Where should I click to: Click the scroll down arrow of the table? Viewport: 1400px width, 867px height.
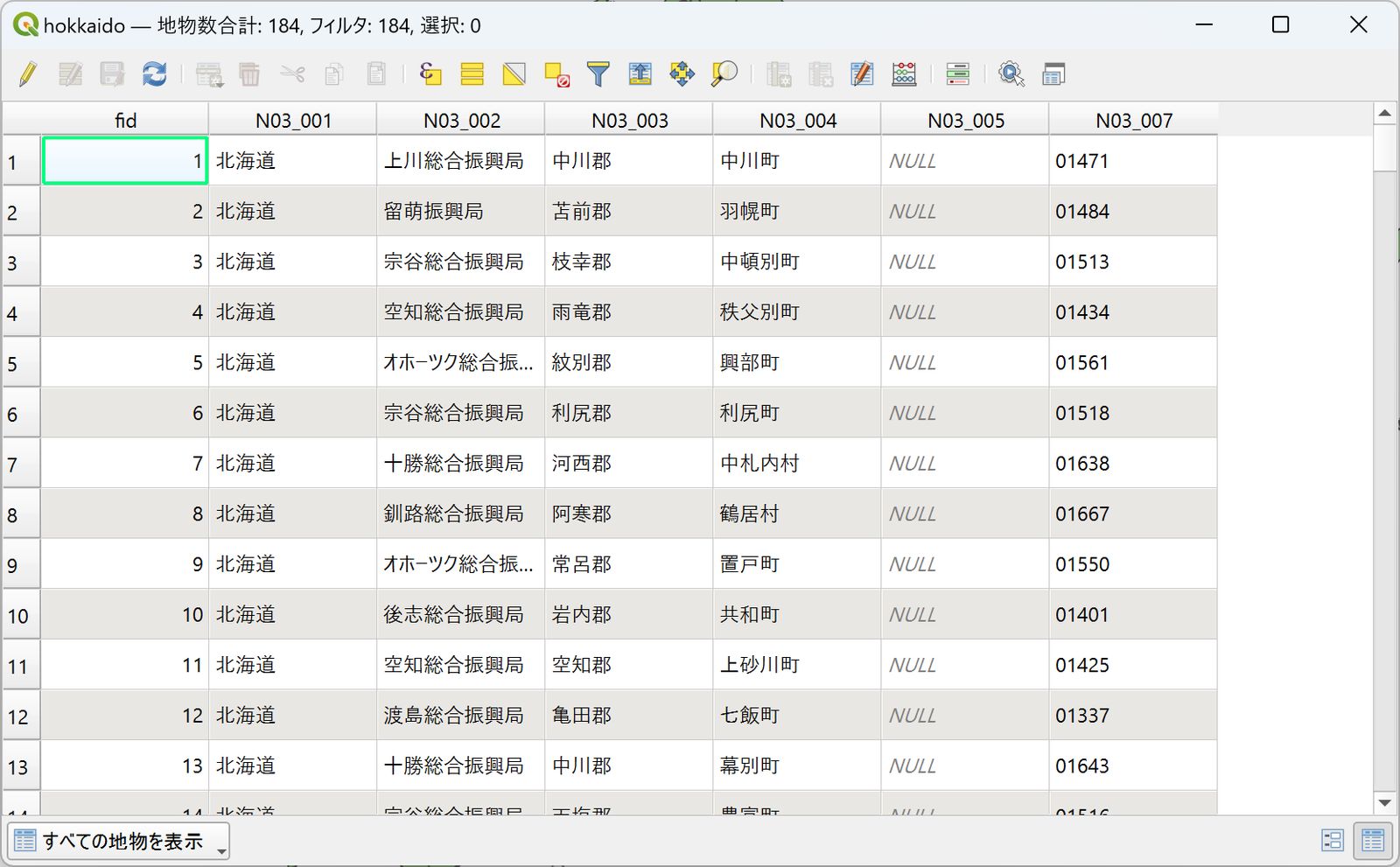tap(1384, 802)
